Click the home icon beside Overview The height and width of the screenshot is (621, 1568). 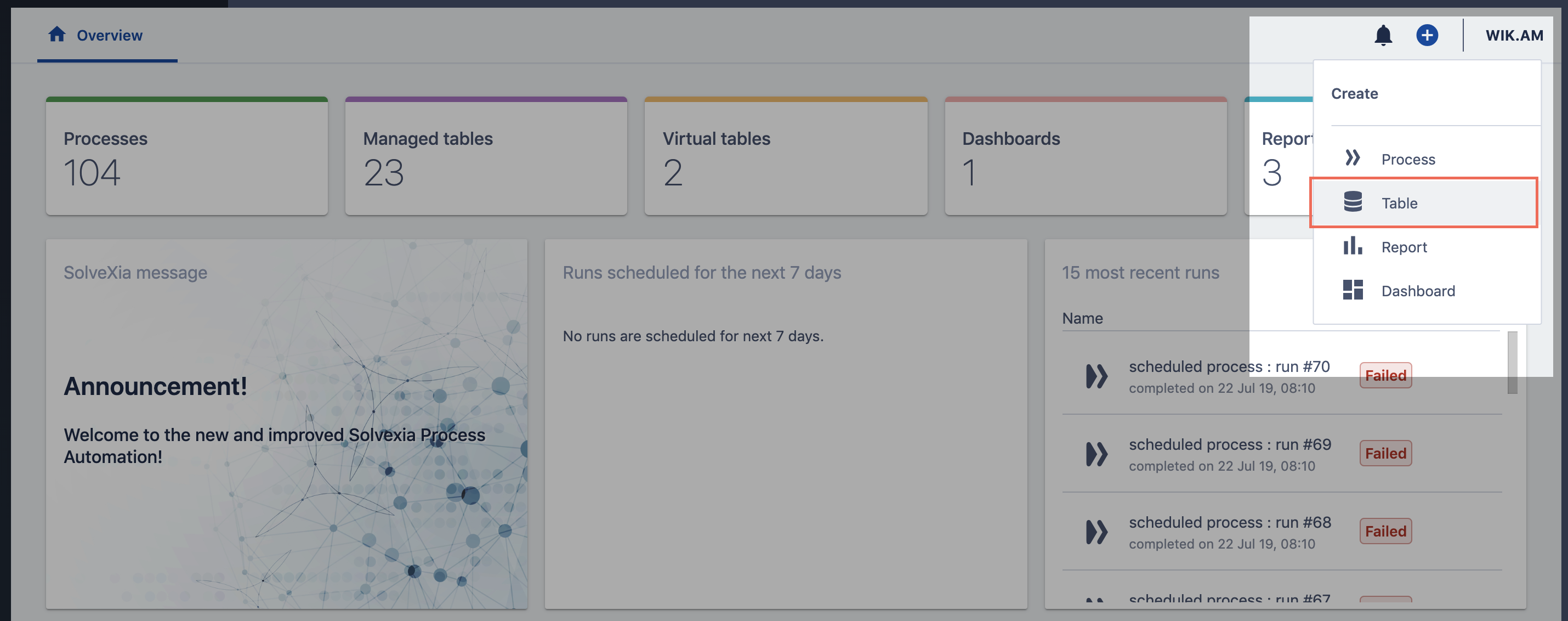(56, 34)
